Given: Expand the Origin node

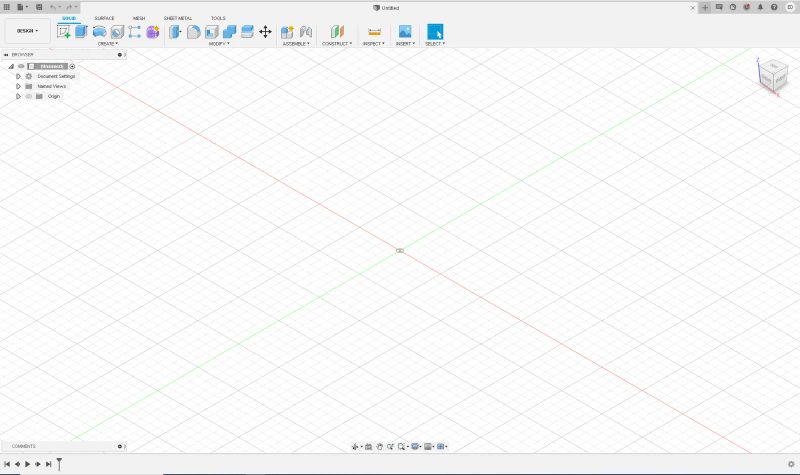Looking at the screenshot, I should click(x=18, y=96).
